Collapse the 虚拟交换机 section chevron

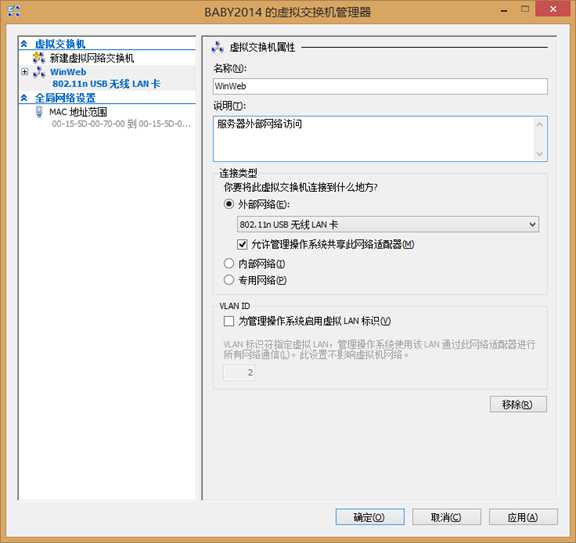click(x=24, y=44)
